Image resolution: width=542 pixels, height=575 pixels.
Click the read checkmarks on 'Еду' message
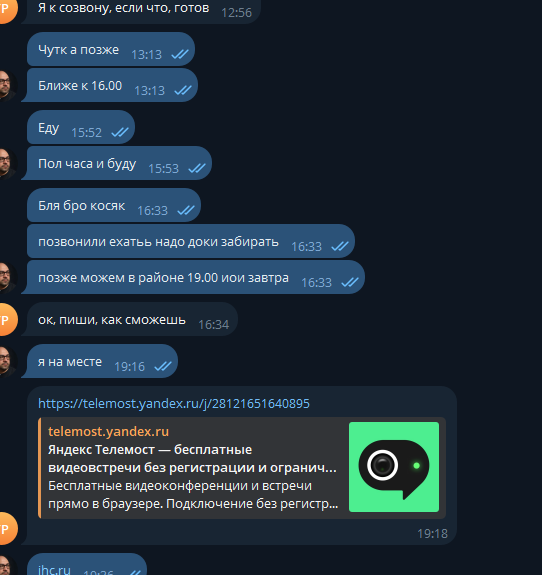(120, 132)
